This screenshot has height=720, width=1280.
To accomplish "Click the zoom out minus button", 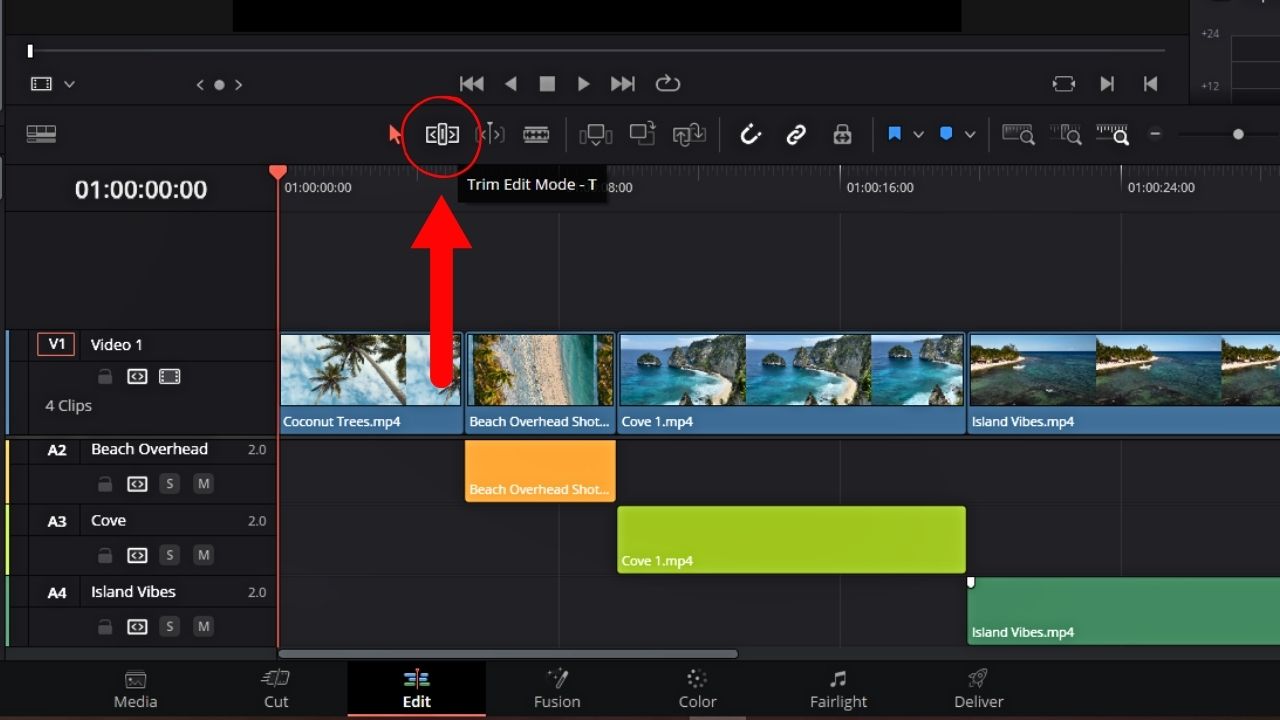I will (1155, 134).
